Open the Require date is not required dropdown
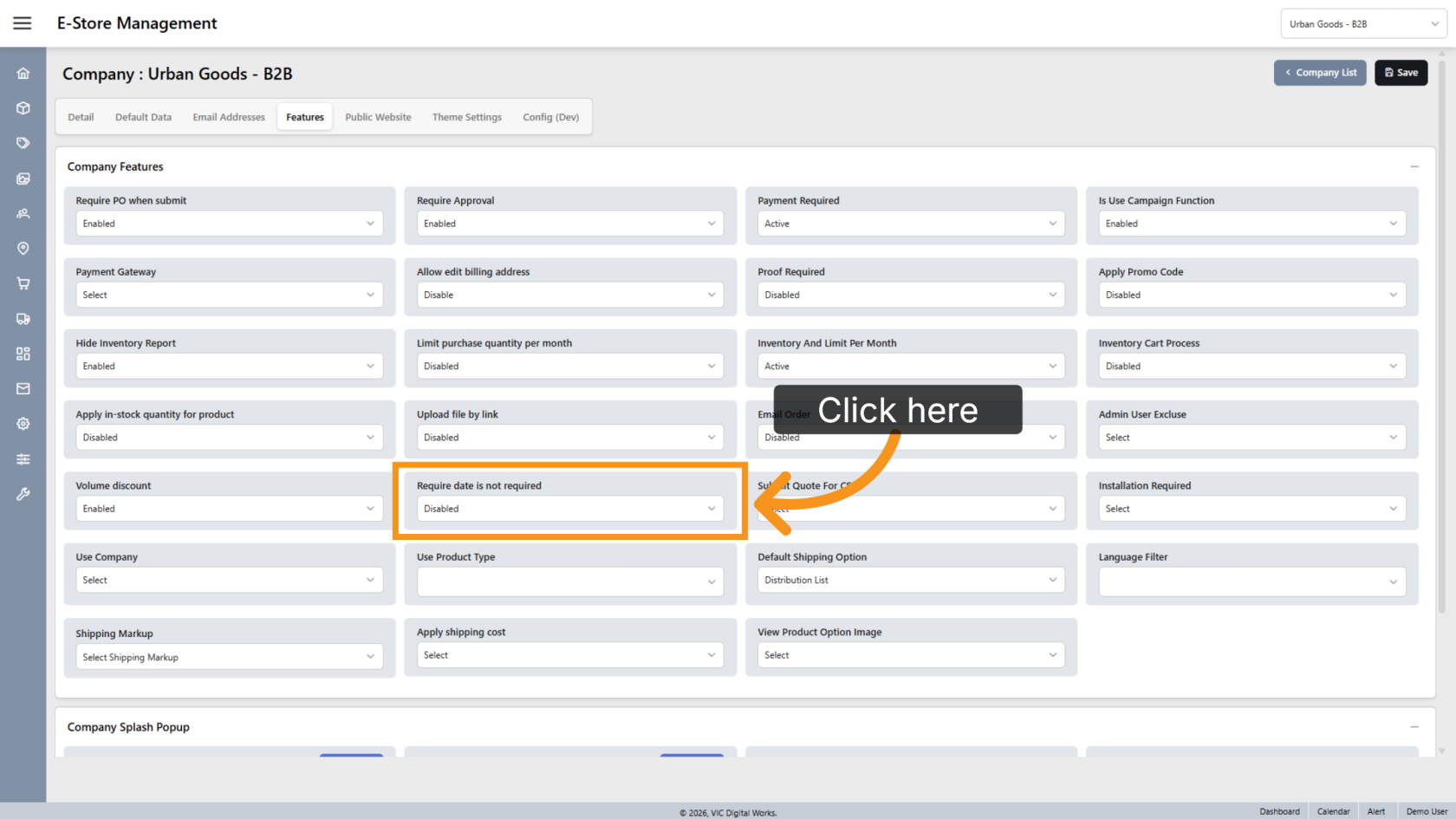The image size is (1456, 819). [x=570, y=509]
